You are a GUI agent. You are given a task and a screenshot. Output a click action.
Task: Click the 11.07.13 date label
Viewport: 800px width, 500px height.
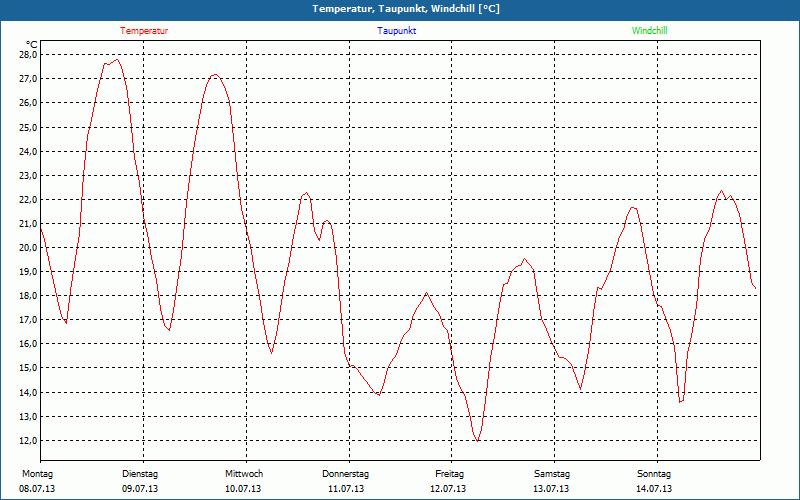(x=346, y=489)
